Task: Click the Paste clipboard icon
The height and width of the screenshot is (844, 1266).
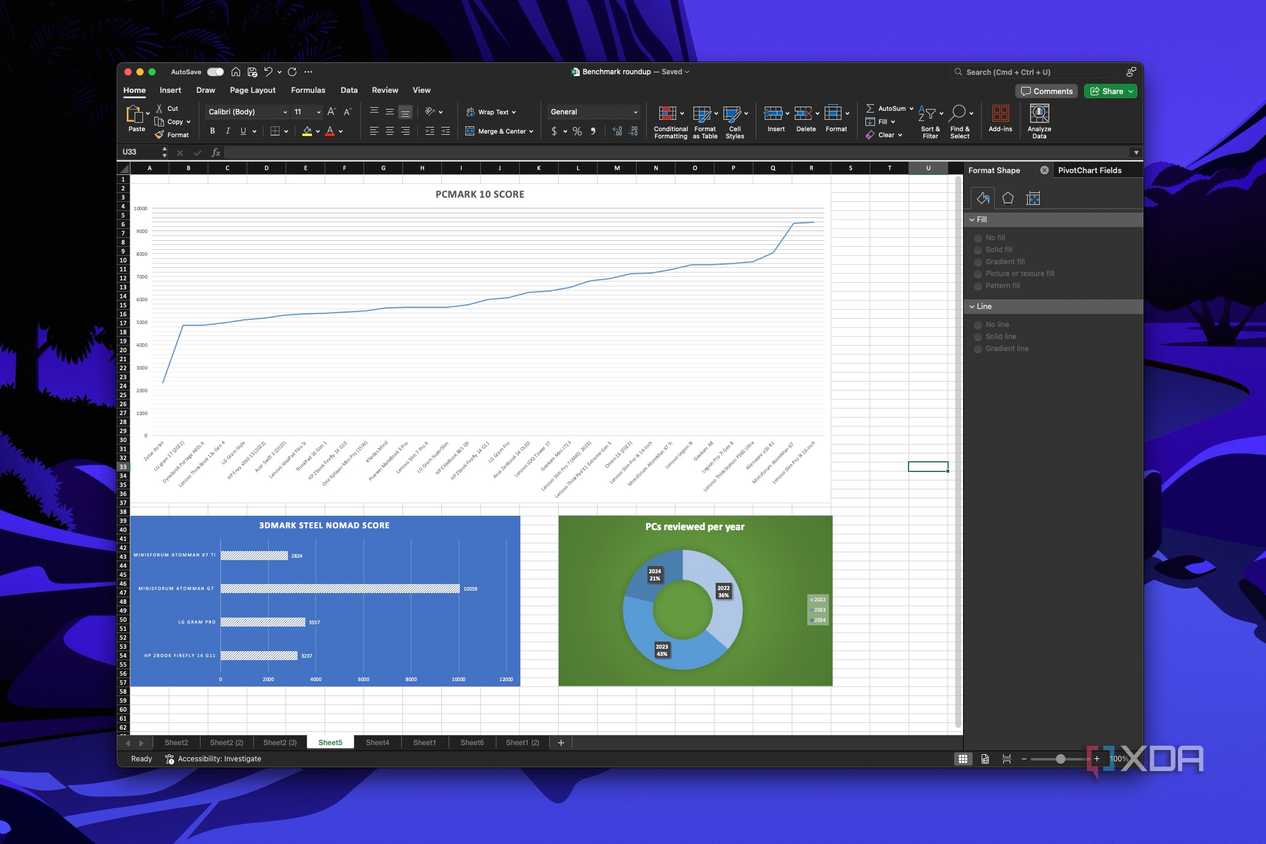Action: [x=134, y=114]
